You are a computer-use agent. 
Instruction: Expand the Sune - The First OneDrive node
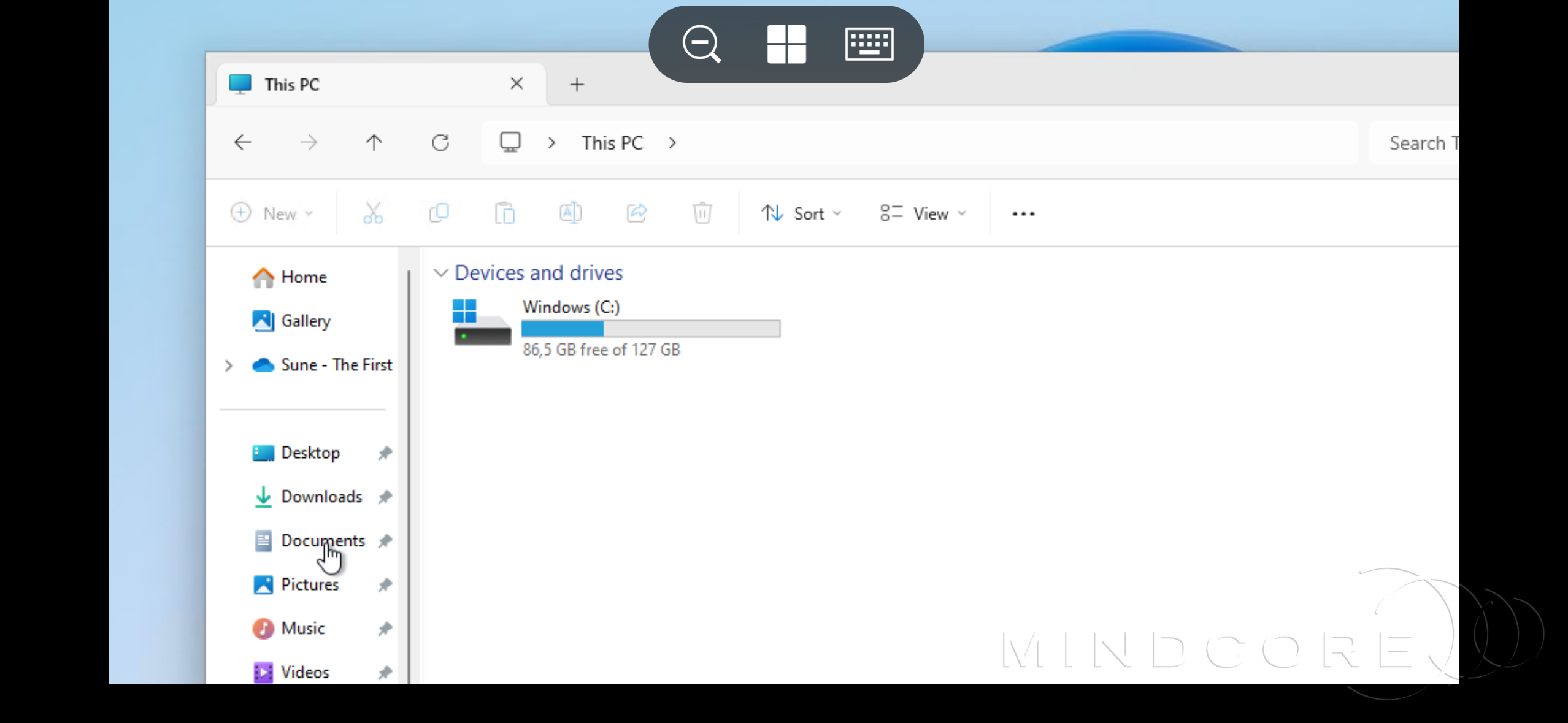(228, 365)
